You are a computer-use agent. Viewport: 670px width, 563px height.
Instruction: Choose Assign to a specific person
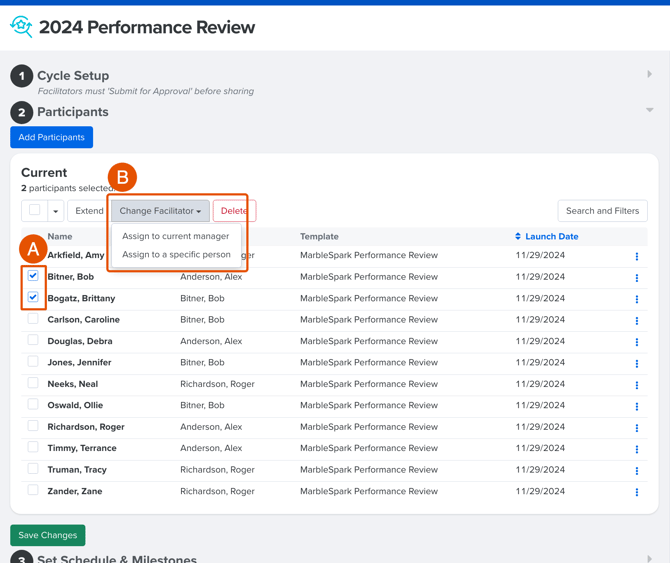pyautogui.click(x=176, y=255)
